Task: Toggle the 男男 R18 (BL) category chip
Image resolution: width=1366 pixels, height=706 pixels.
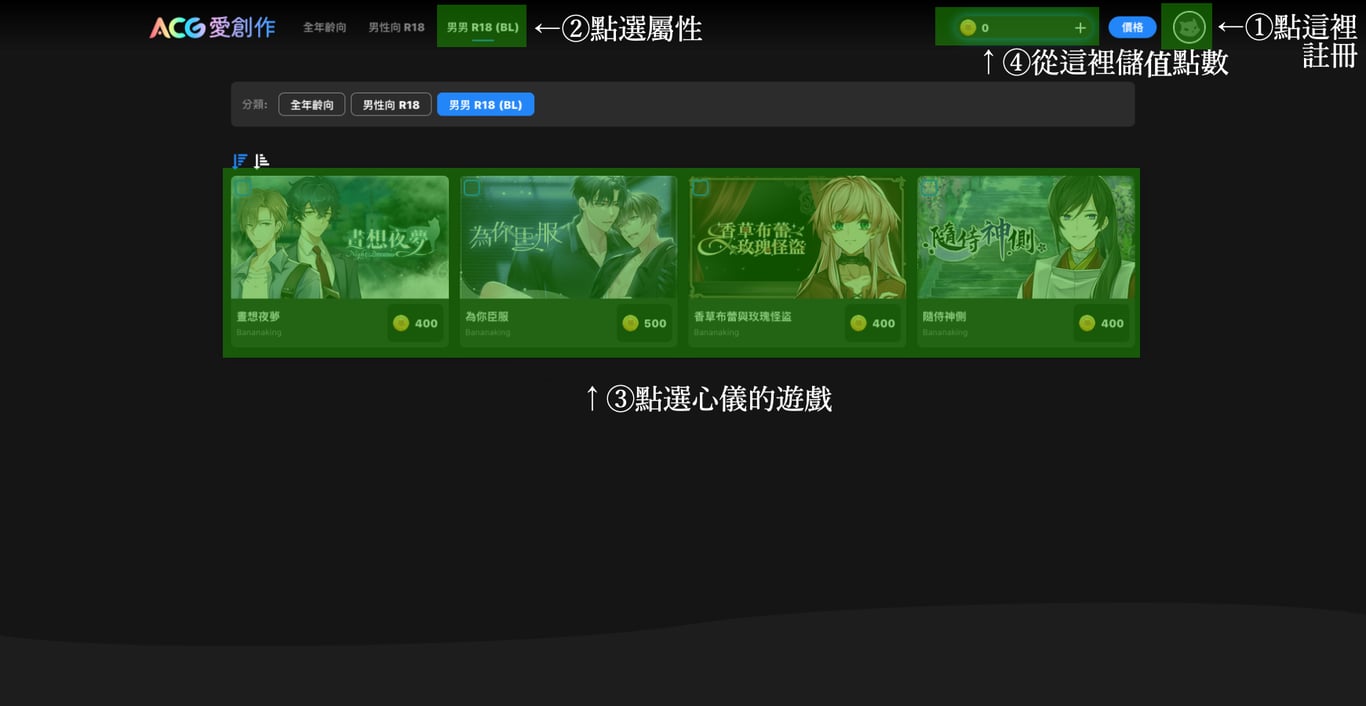Action: pyautogui.click(x=485, y=104)
